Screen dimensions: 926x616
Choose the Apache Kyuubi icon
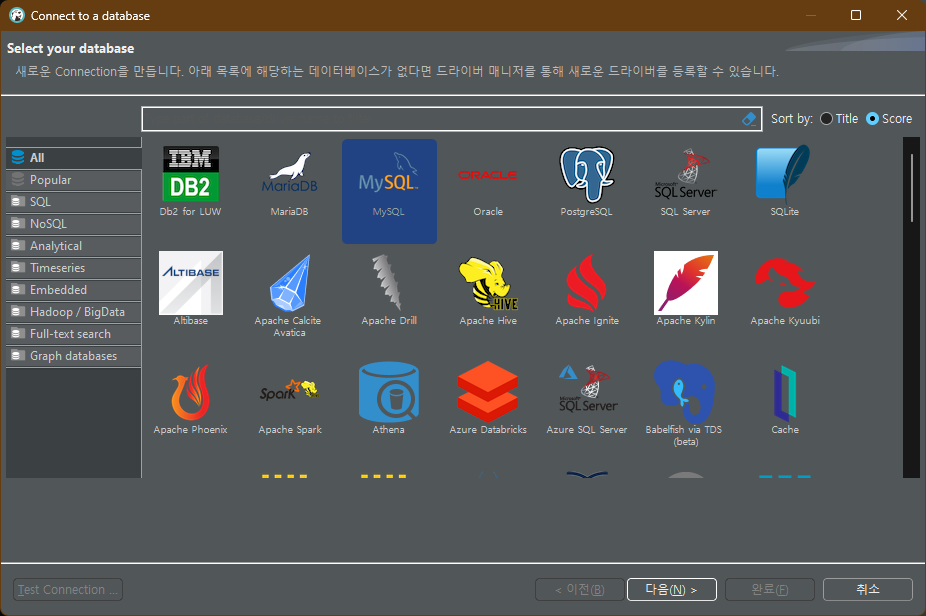[x=785, y=283]
